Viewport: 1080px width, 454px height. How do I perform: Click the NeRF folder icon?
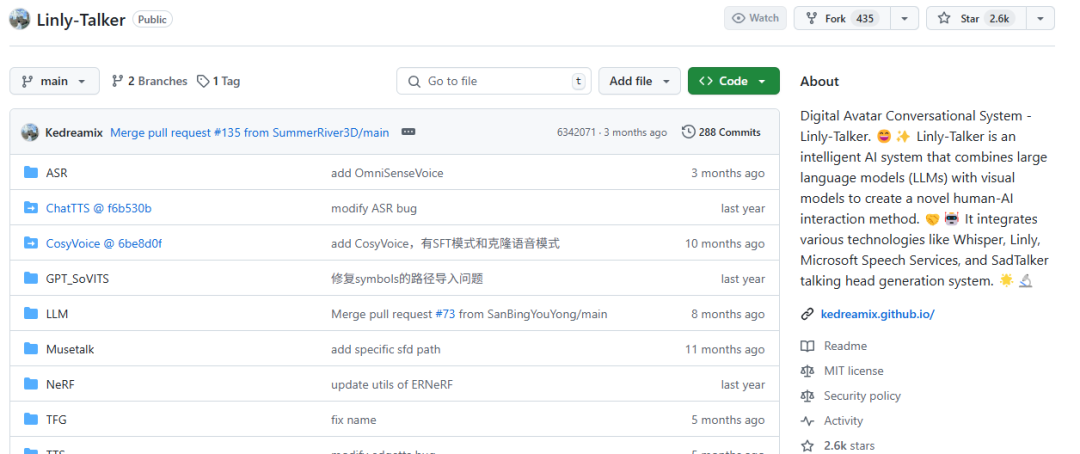click(30, 384)
